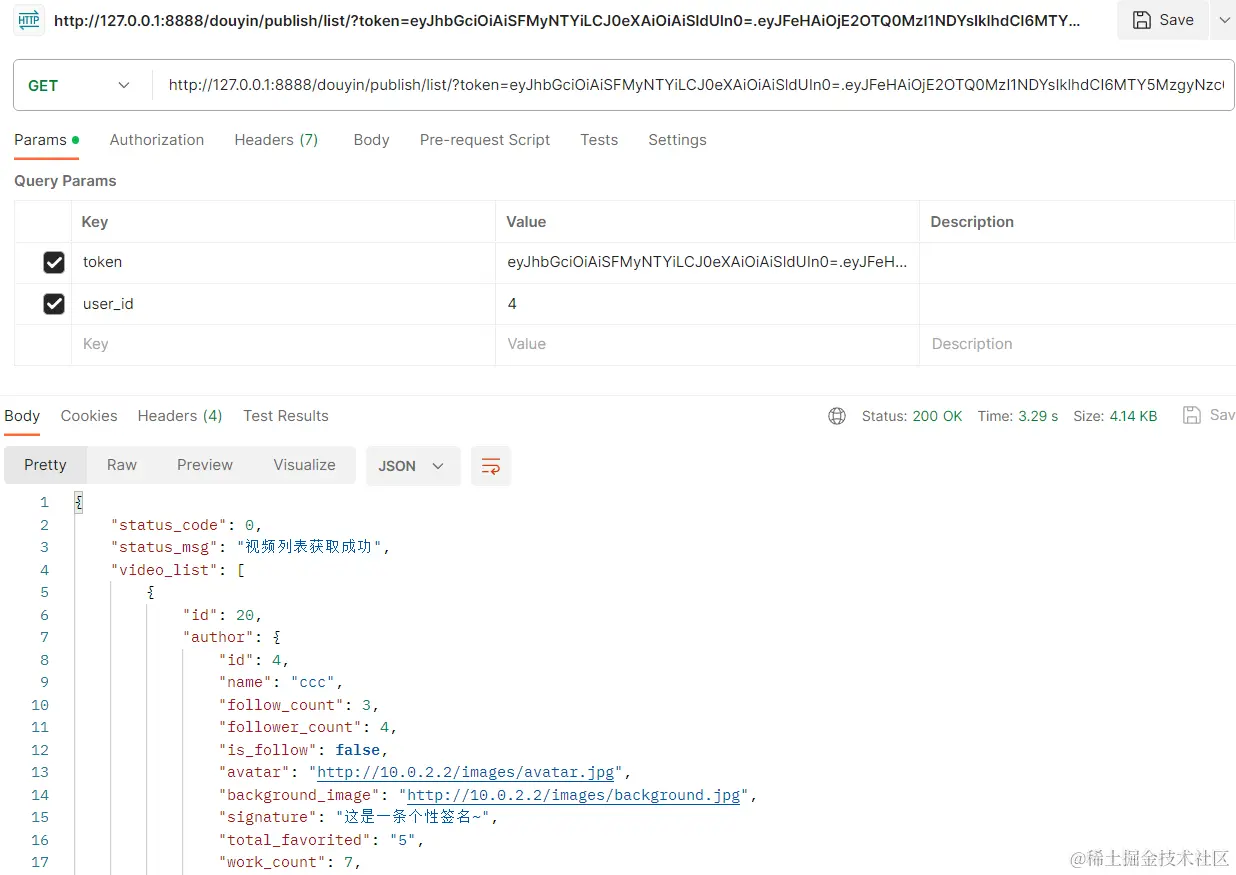The image size is (1236, 875).
Task: Expand the arrow next to Save button
Action: pos(1224,20)
